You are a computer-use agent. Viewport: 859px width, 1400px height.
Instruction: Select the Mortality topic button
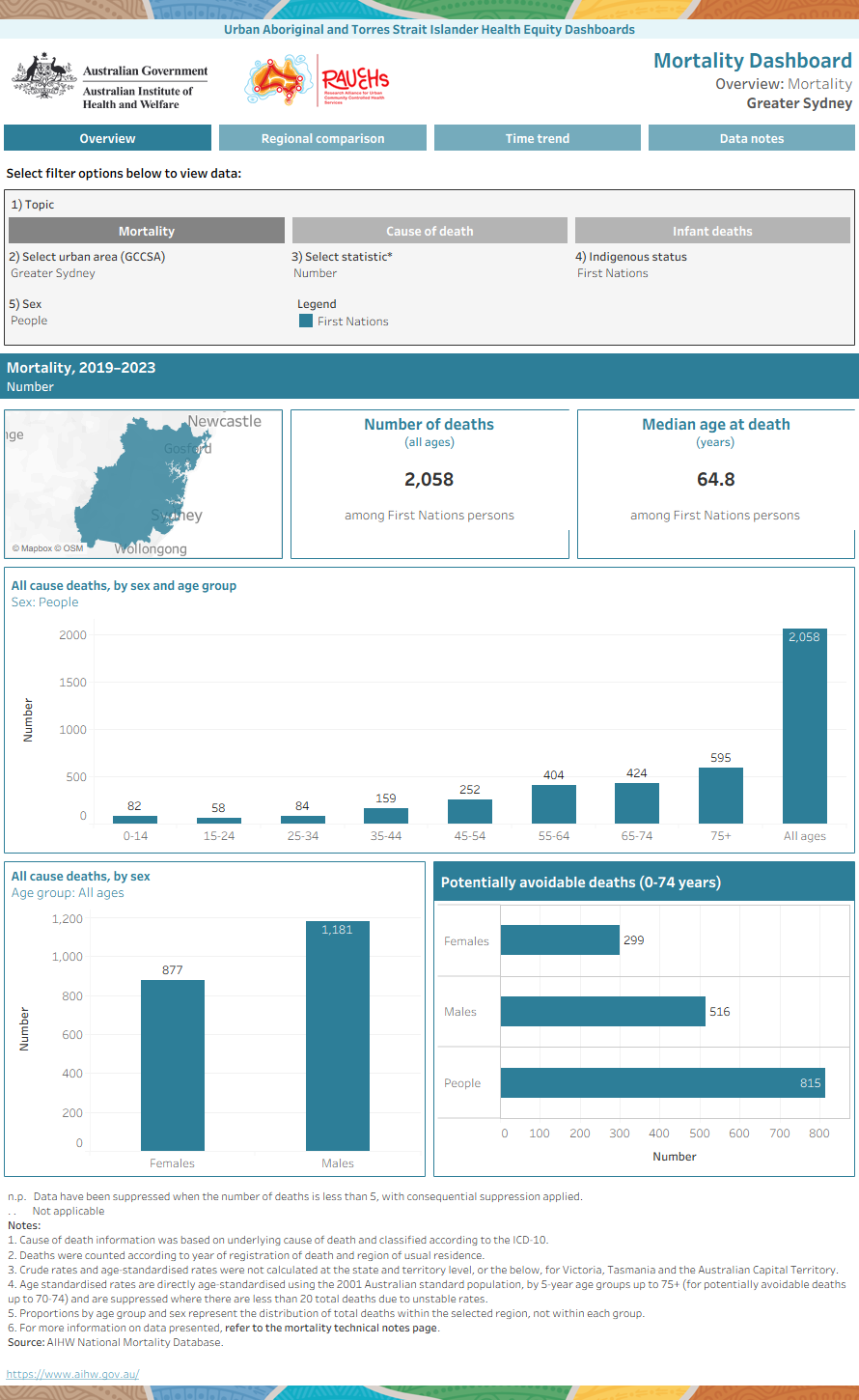click(x=147, y=231)
